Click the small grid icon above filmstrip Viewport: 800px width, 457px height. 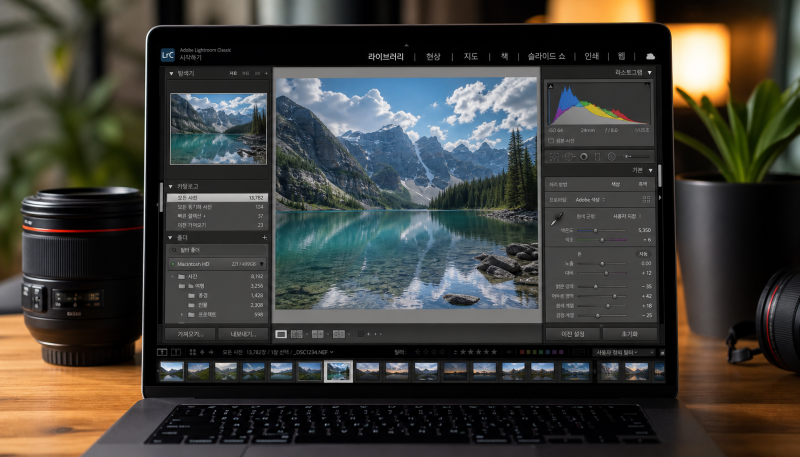tap(193, 352)
